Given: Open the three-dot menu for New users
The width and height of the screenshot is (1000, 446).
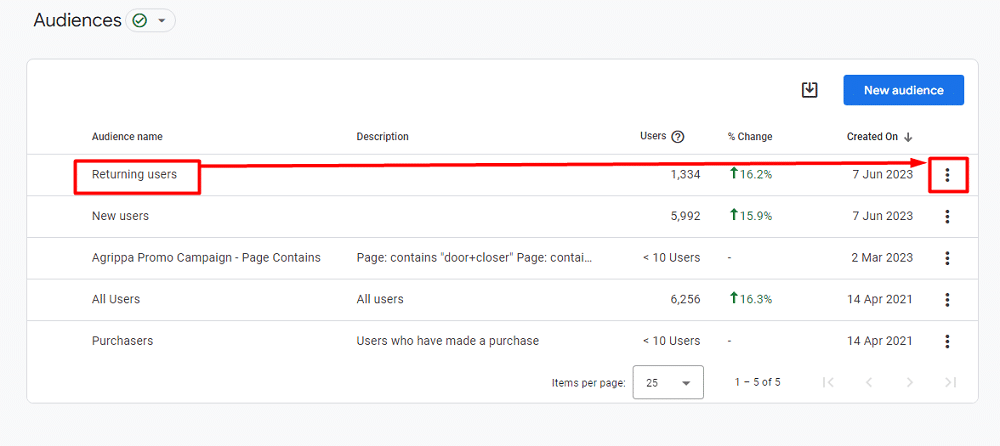Looking at the screenshot, I should point(947,216).
